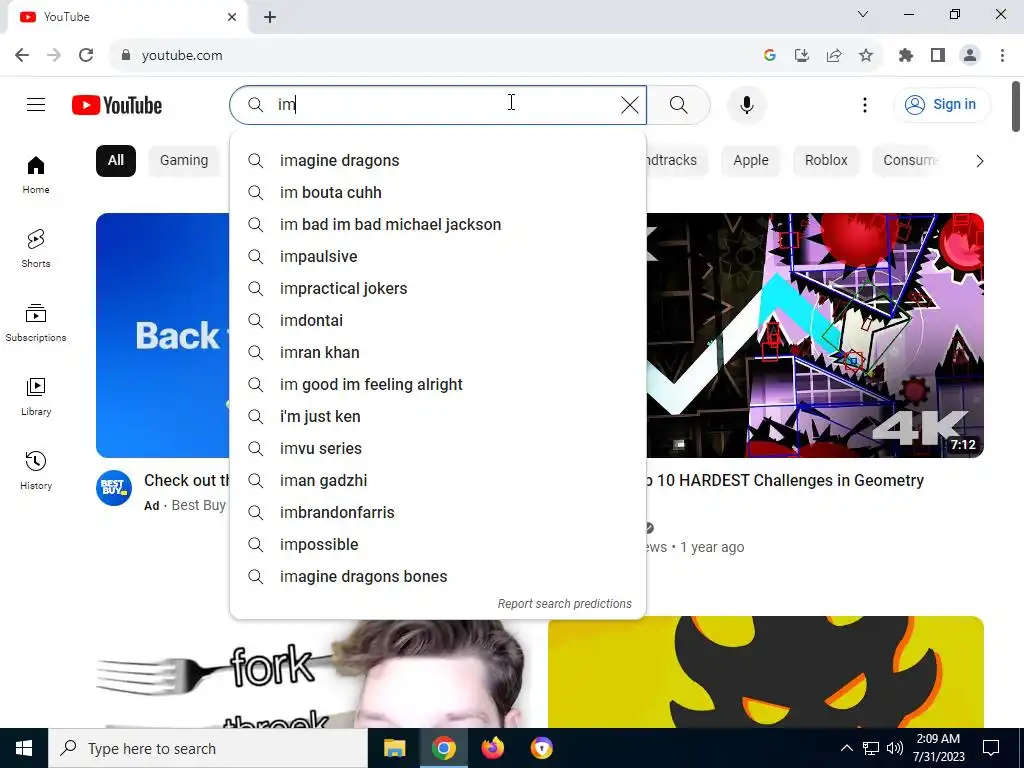Open Geometry challenges video thumbnail
The height and width of the screenshot is (768, 1024).
tap(815, 335)
